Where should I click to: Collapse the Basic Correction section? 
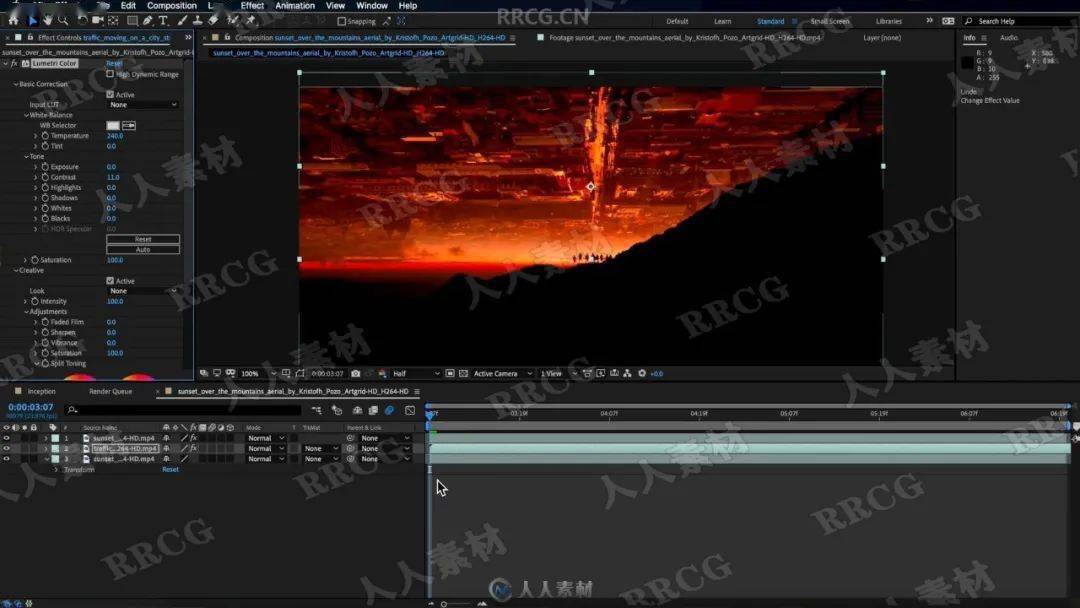pyautogui.click(x=16, y=84)
